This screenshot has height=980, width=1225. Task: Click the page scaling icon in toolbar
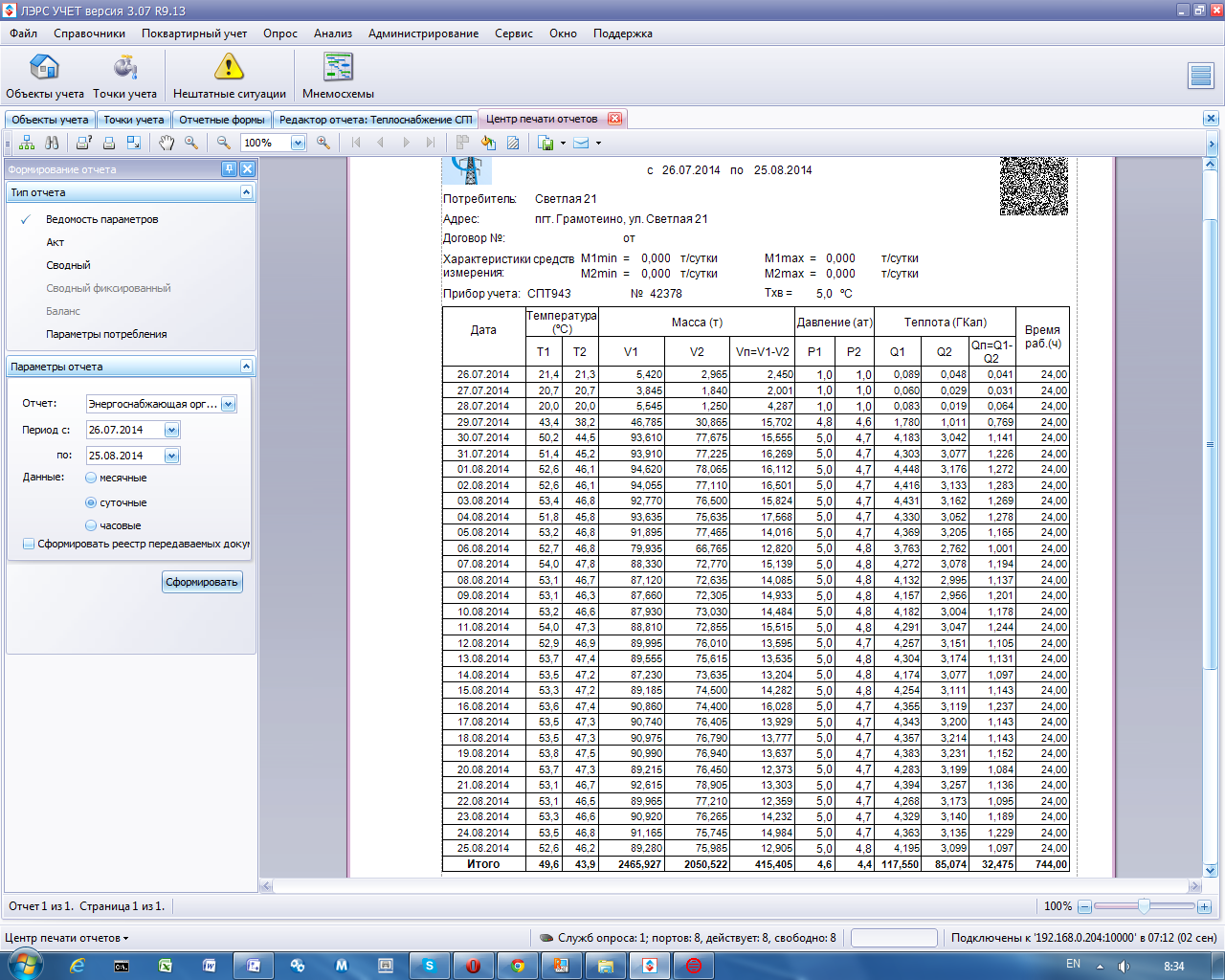point(134,143)
